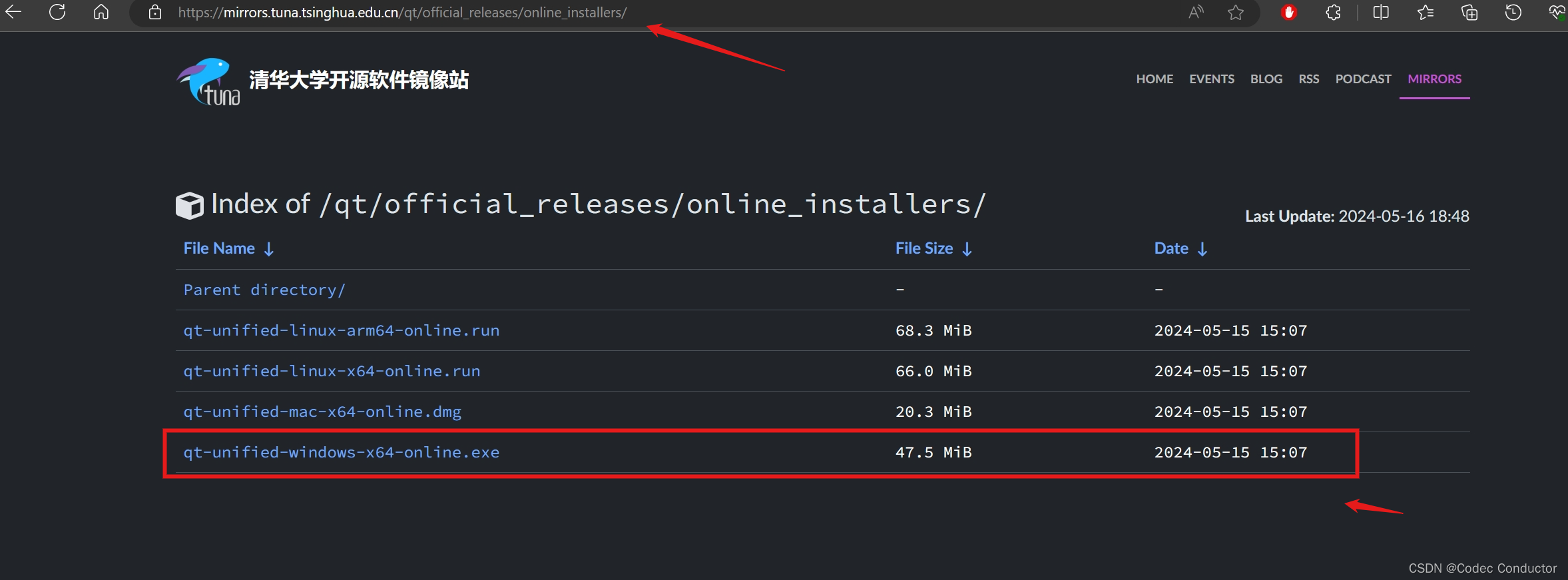Open the PODCAST navigation item

click(1363, 79)
